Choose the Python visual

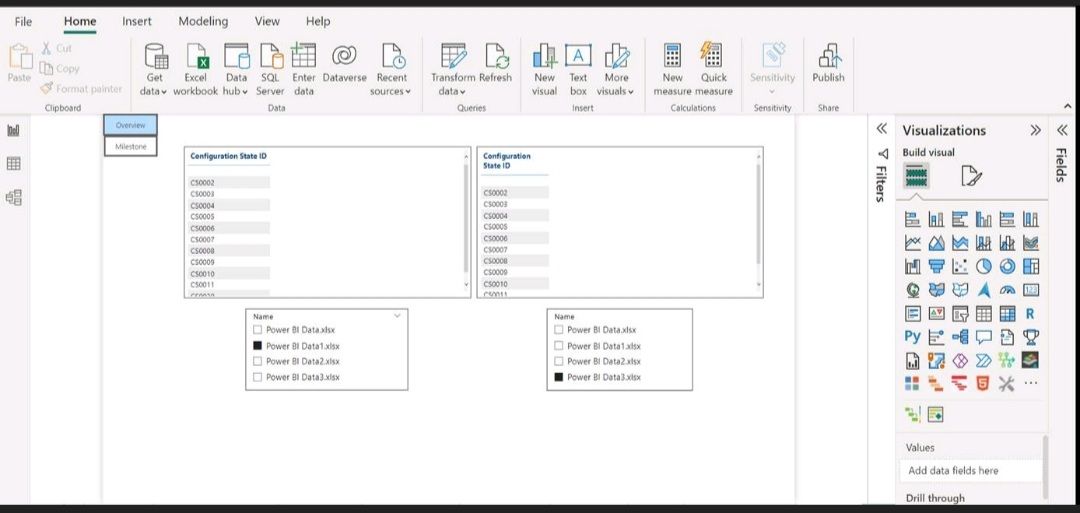coord(913,337)
